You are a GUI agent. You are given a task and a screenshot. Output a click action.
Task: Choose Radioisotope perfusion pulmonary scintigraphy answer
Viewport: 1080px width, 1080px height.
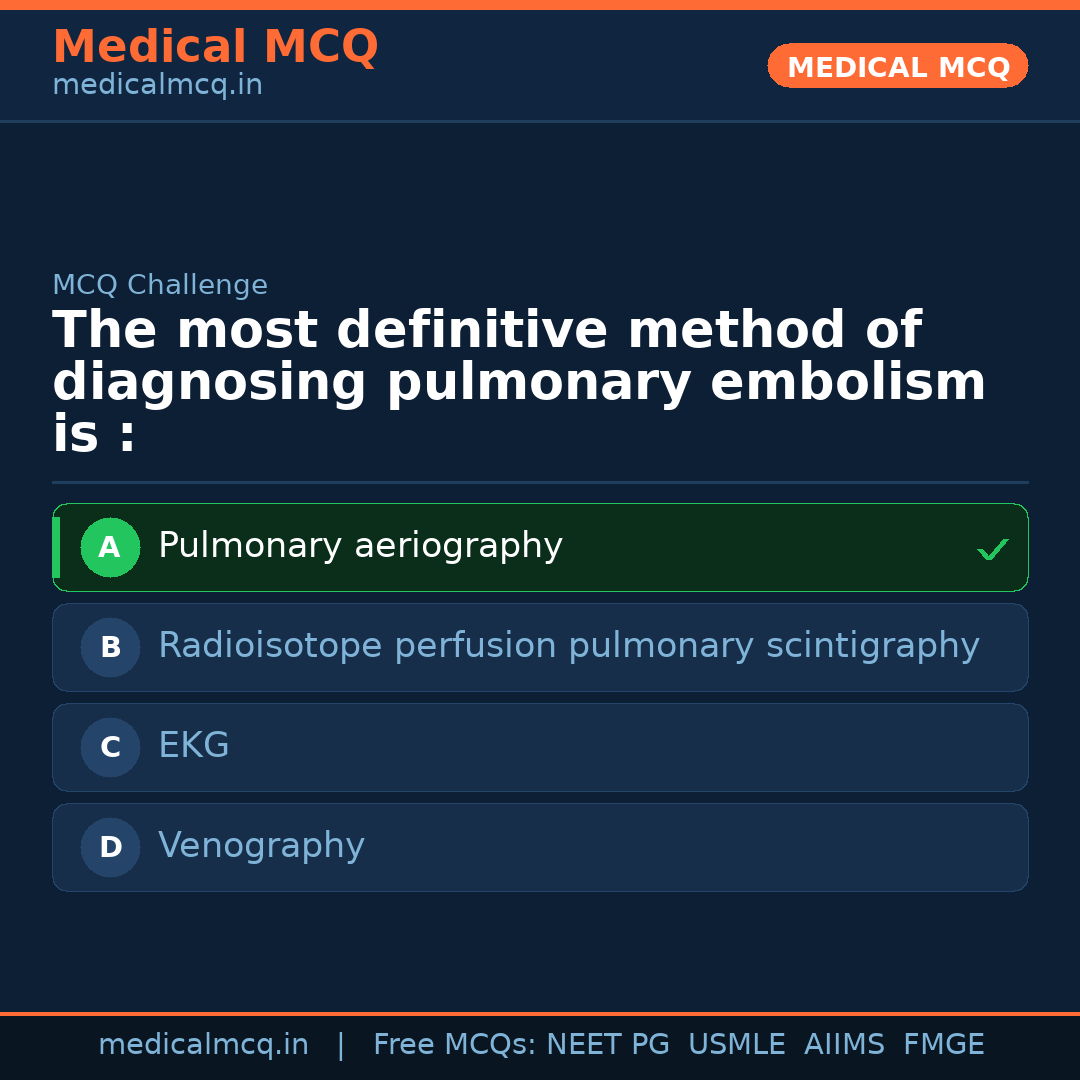coord(568,646)
